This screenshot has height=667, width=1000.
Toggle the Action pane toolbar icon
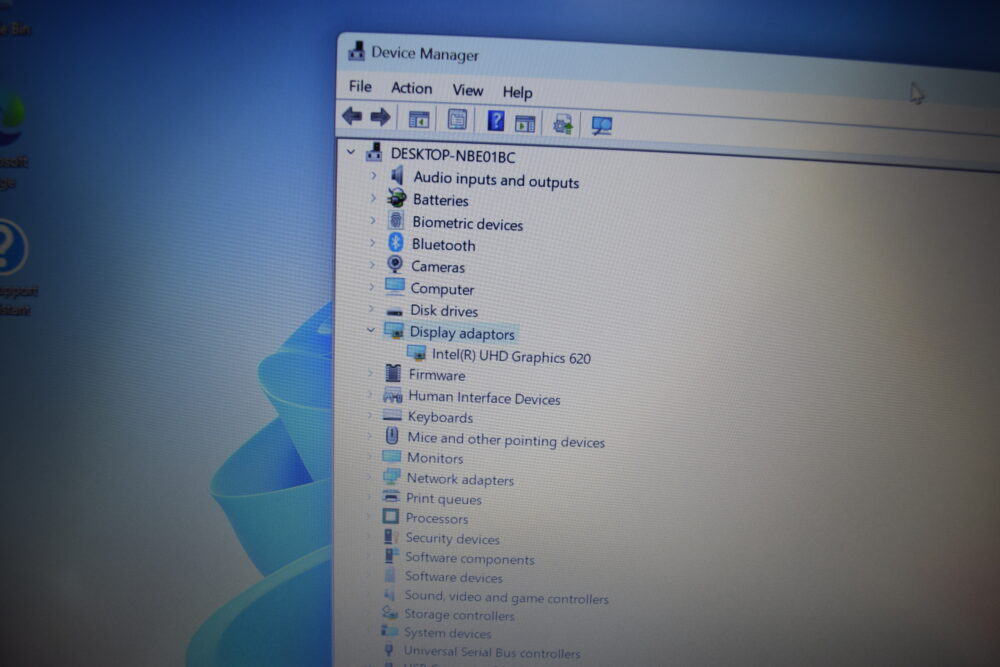pyautogui.click(x=525, y=123)
